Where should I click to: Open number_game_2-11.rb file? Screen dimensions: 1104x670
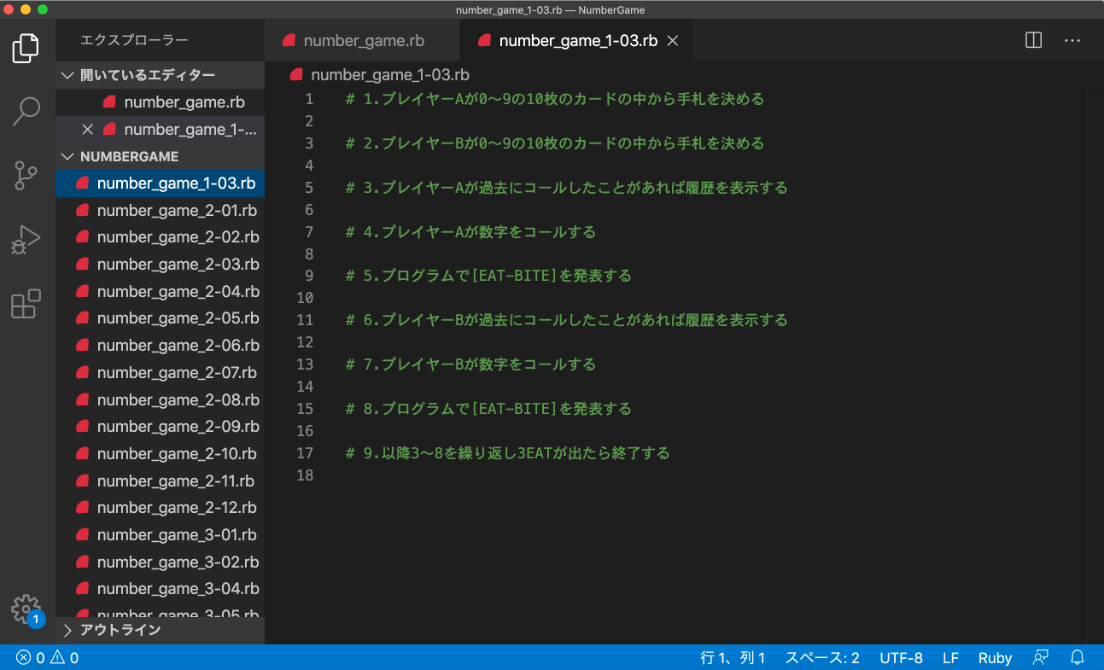(160, 481)
